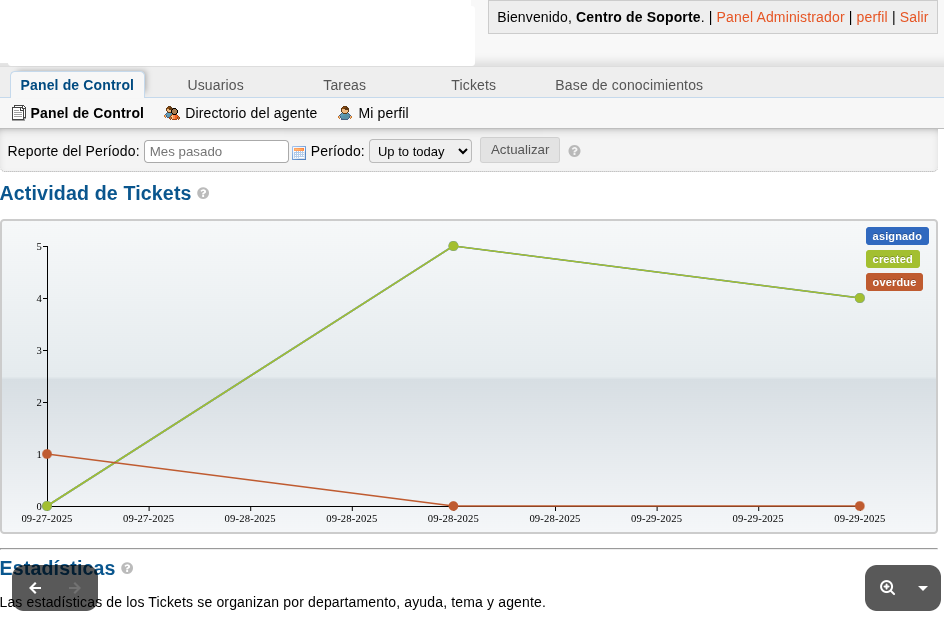The image size is (944, 623).
Task: Click help icon next to Actualizar button
Action: tap(574, 151)
